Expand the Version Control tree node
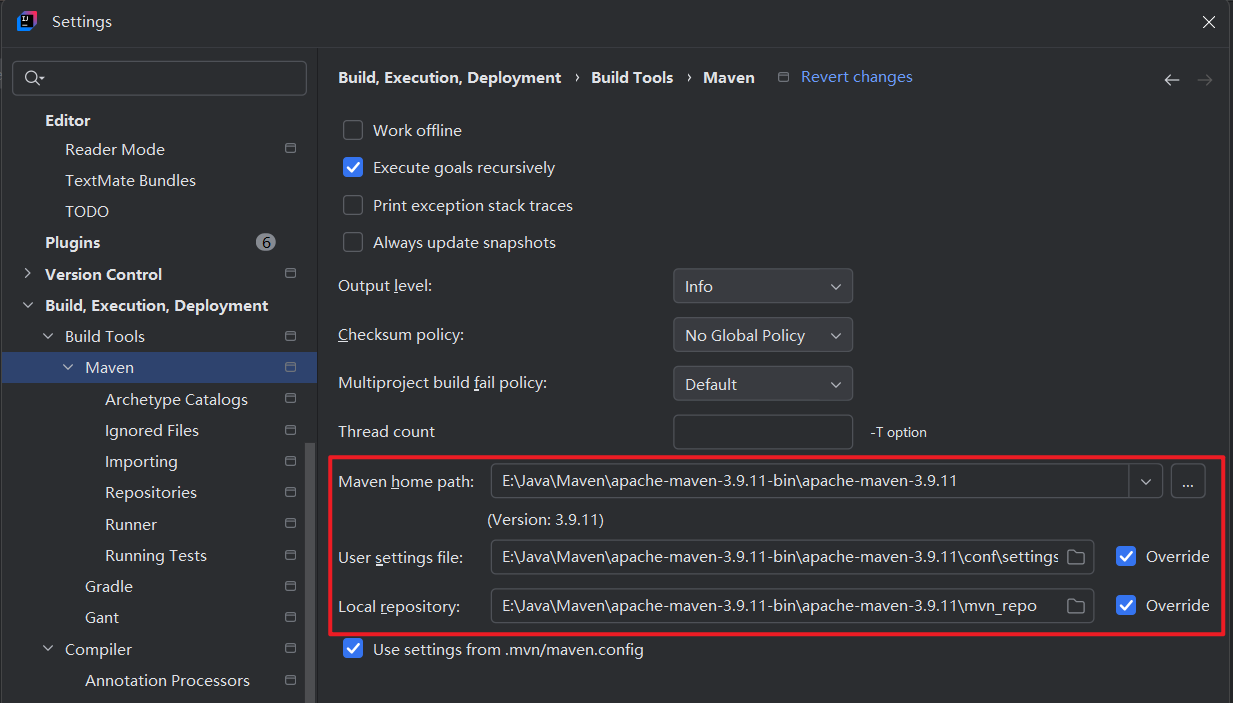 point(27,274)
